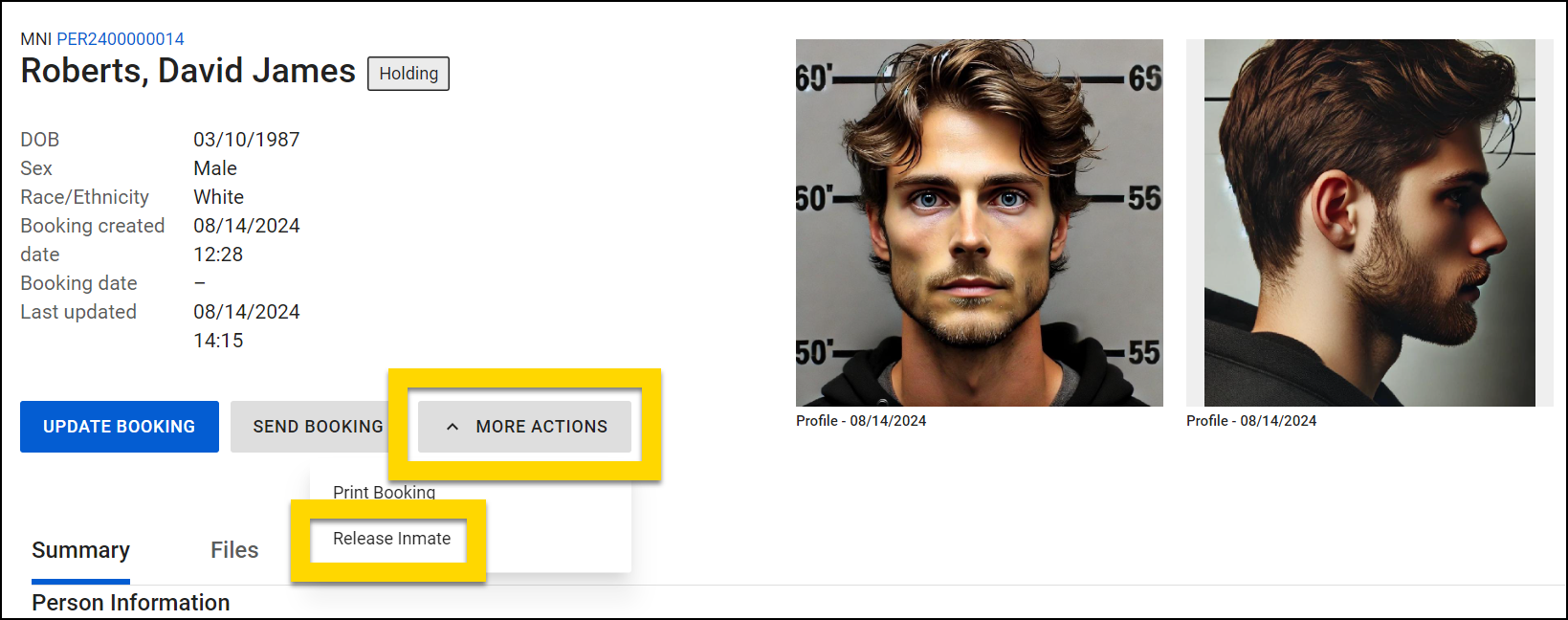Image resolution: width=1568 pixels, height=620 pixels.
Task: Click the Last updated date value
Action: (247, 326)
